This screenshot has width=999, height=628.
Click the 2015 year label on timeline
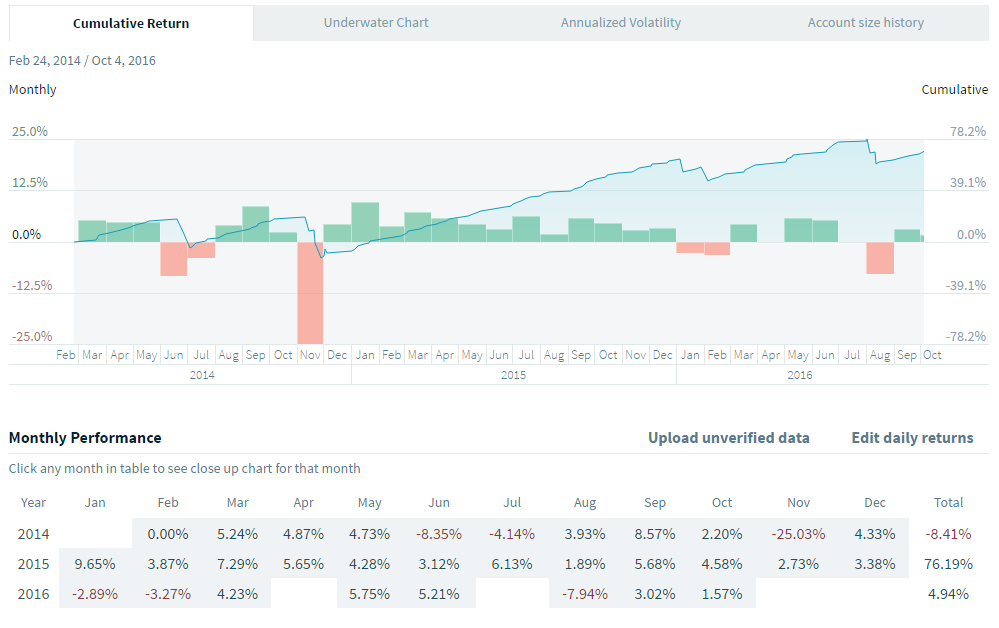(513, 375)
